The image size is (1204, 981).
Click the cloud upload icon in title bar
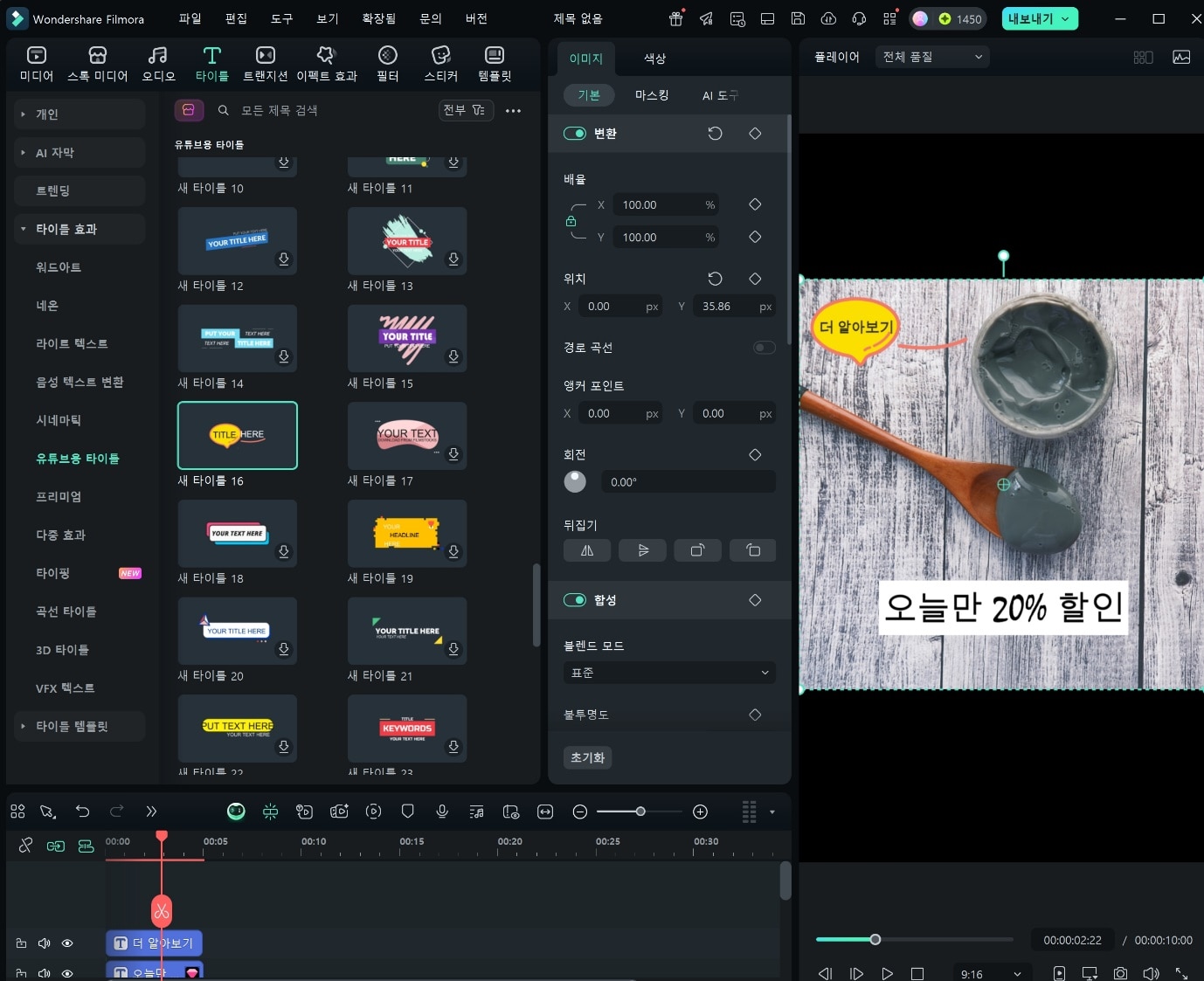(828, 18)
